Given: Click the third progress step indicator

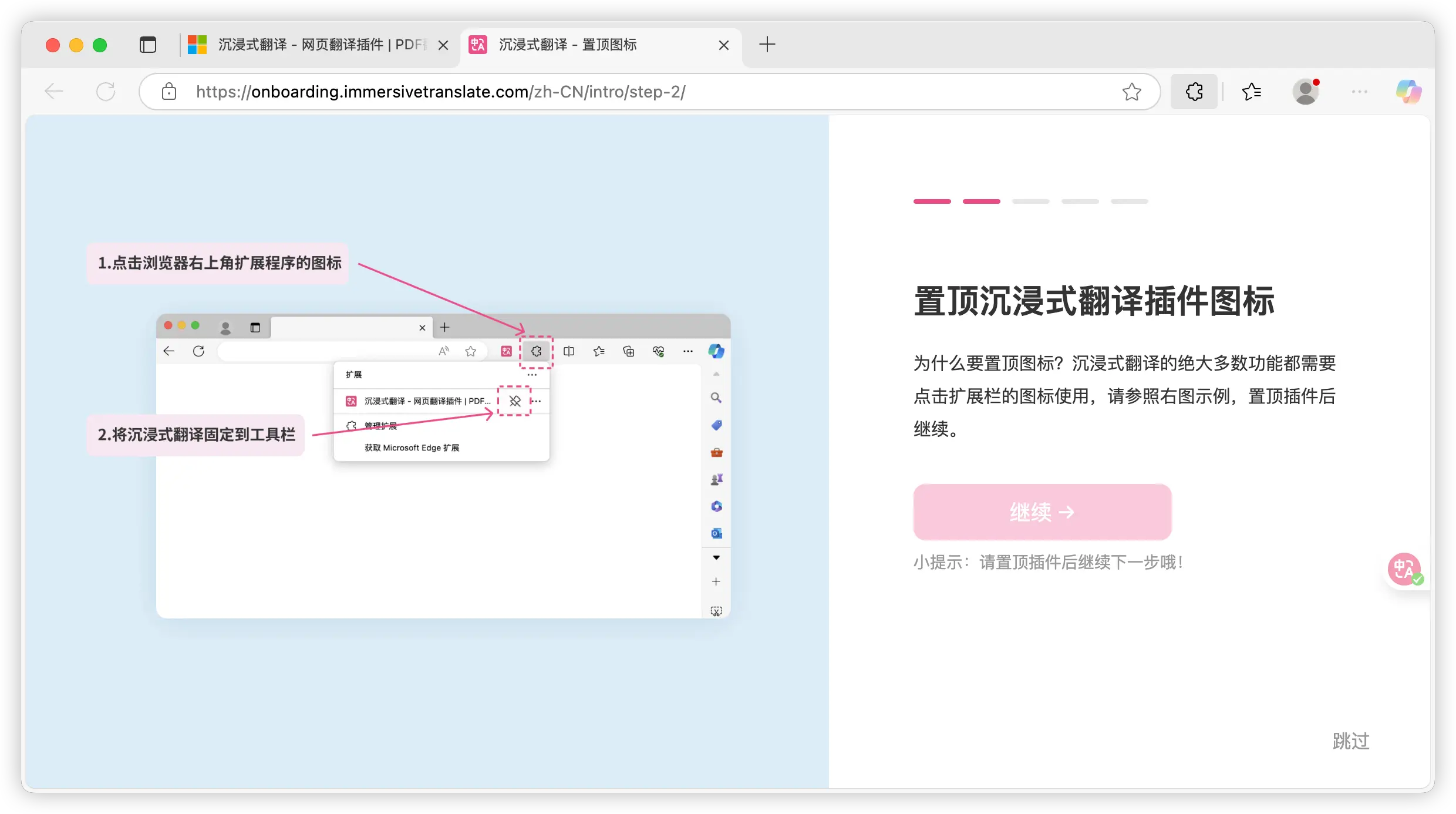Looking at the screenshot, I should (x=1030, y=201).
